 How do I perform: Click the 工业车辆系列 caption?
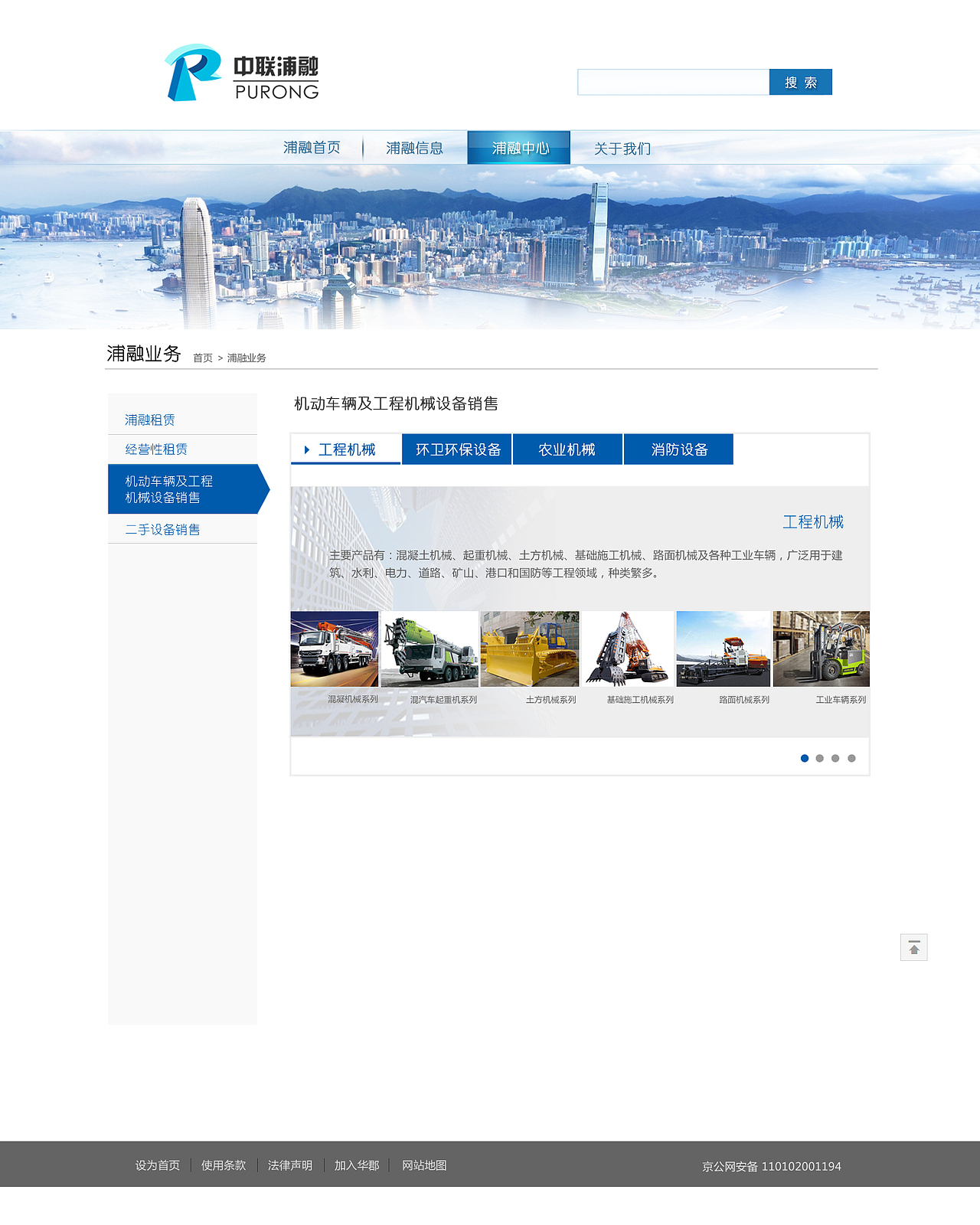pyautogui.click(x=841, y=700)
